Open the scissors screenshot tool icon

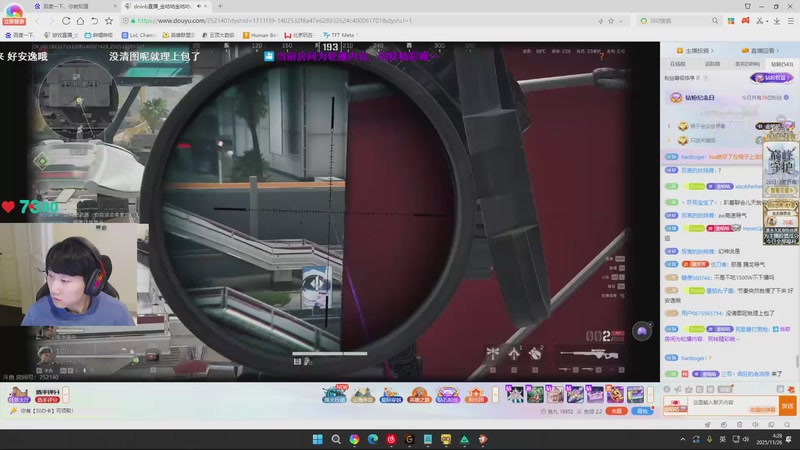point(760,21)
